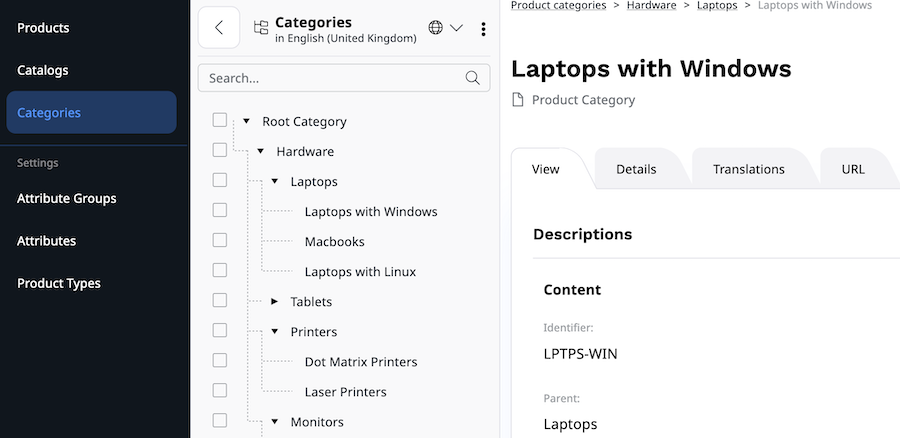The width and height of the screenshot is (900, 438).
Task: Click the search magnifier icon
Action: (x=473, y=78)
